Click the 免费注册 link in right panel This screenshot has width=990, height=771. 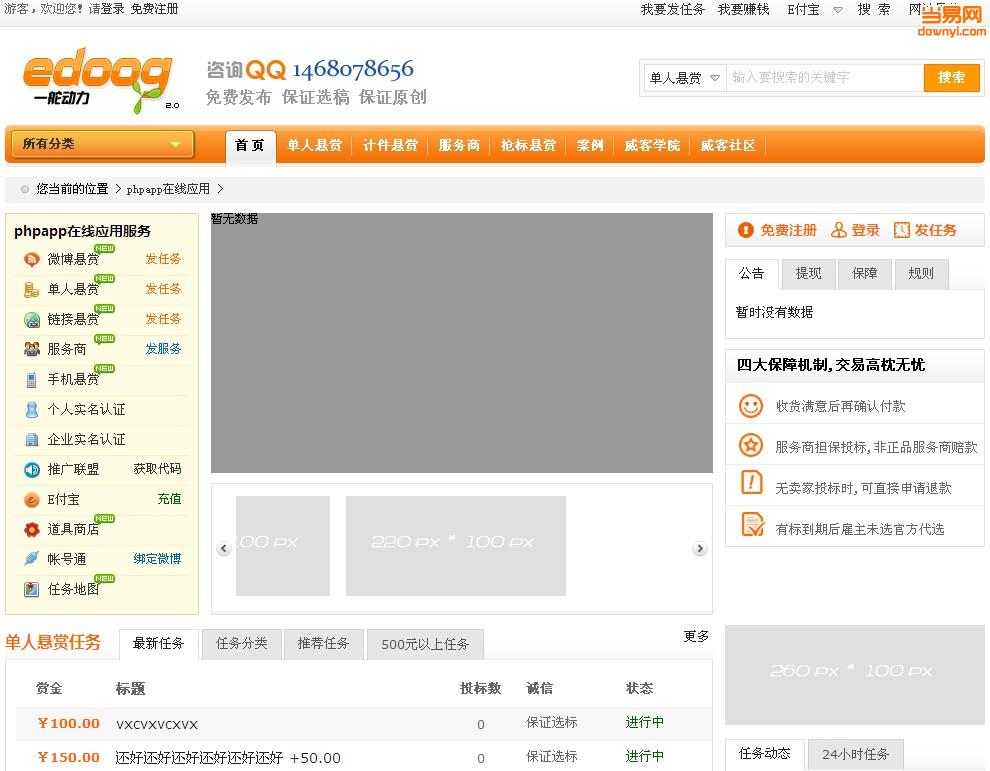coord(778,230)
